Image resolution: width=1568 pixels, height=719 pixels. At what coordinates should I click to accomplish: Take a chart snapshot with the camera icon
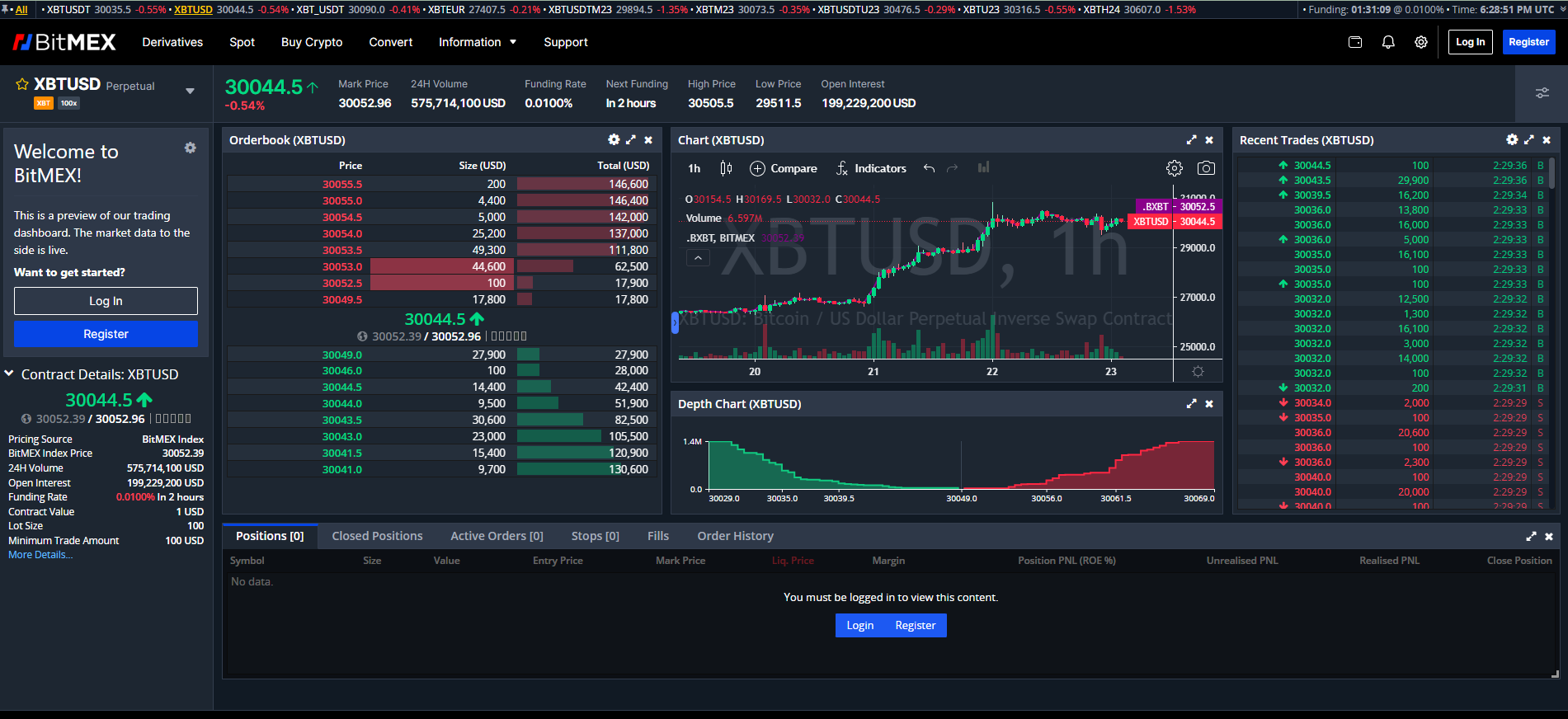1205,168
